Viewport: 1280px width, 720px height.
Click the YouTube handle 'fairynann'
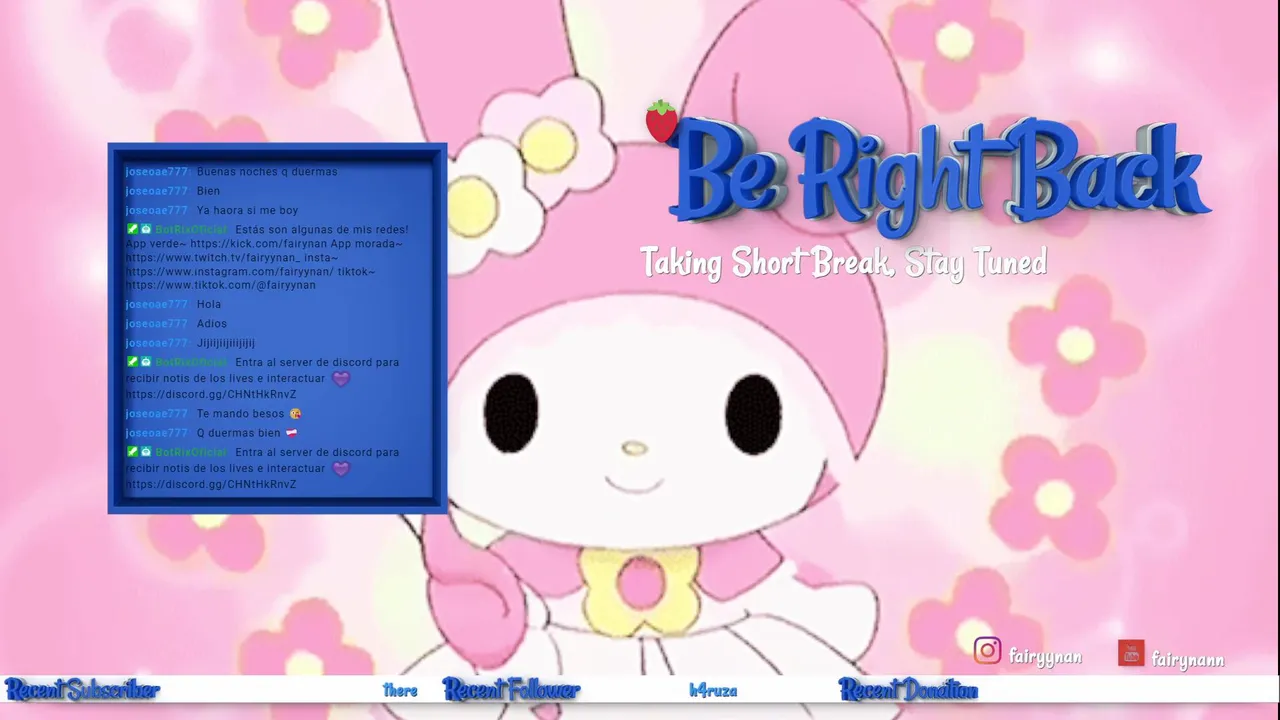1188,660
